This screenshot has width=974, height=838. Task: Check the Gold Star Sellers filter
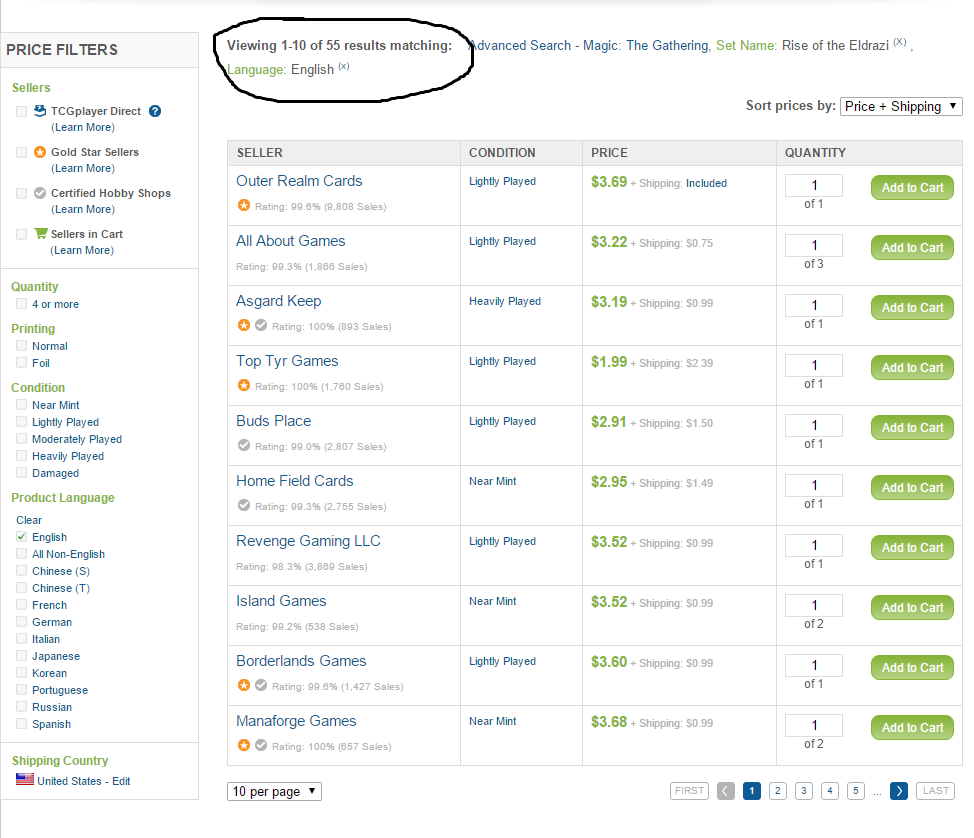tap(22, 152)
